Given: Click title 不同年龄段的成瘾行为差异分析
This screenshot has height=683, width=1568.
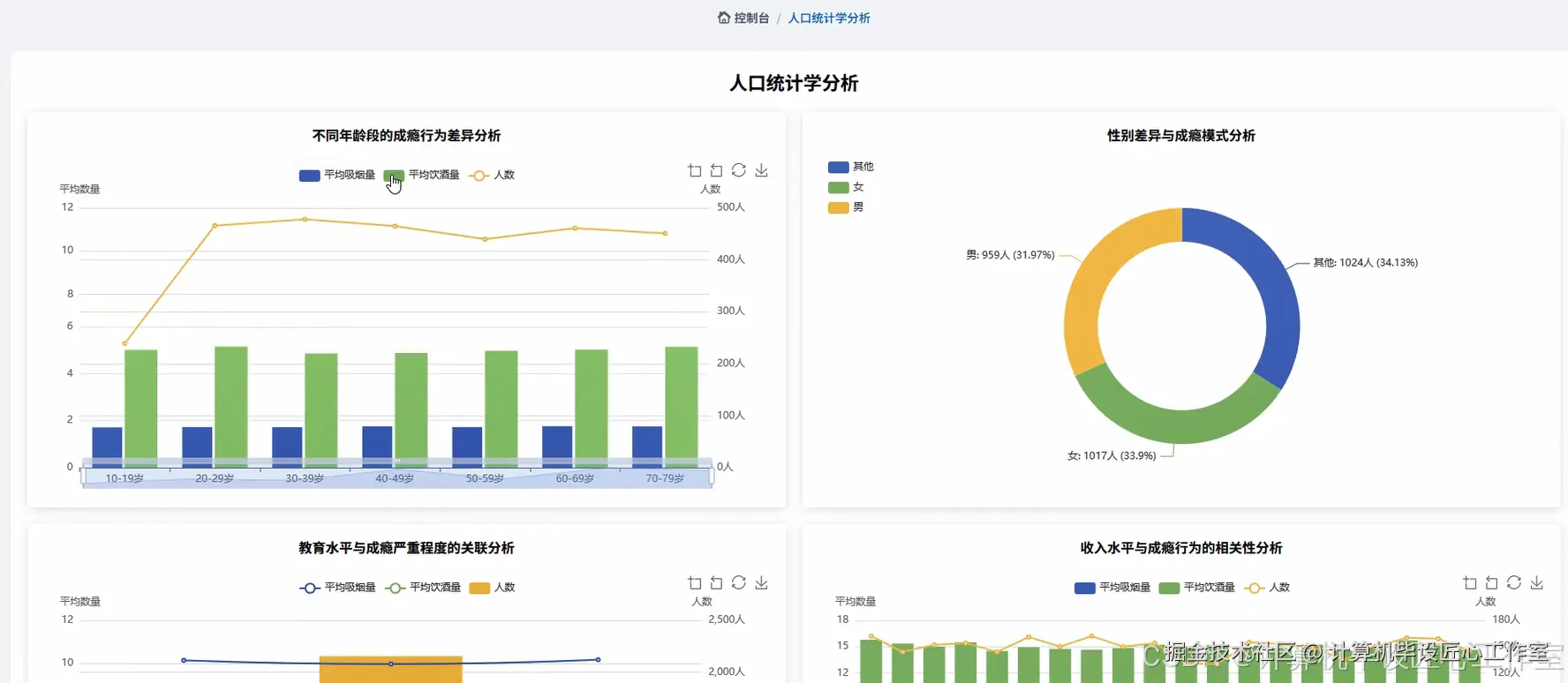Looking at the screenshot, I should point(406,136).
